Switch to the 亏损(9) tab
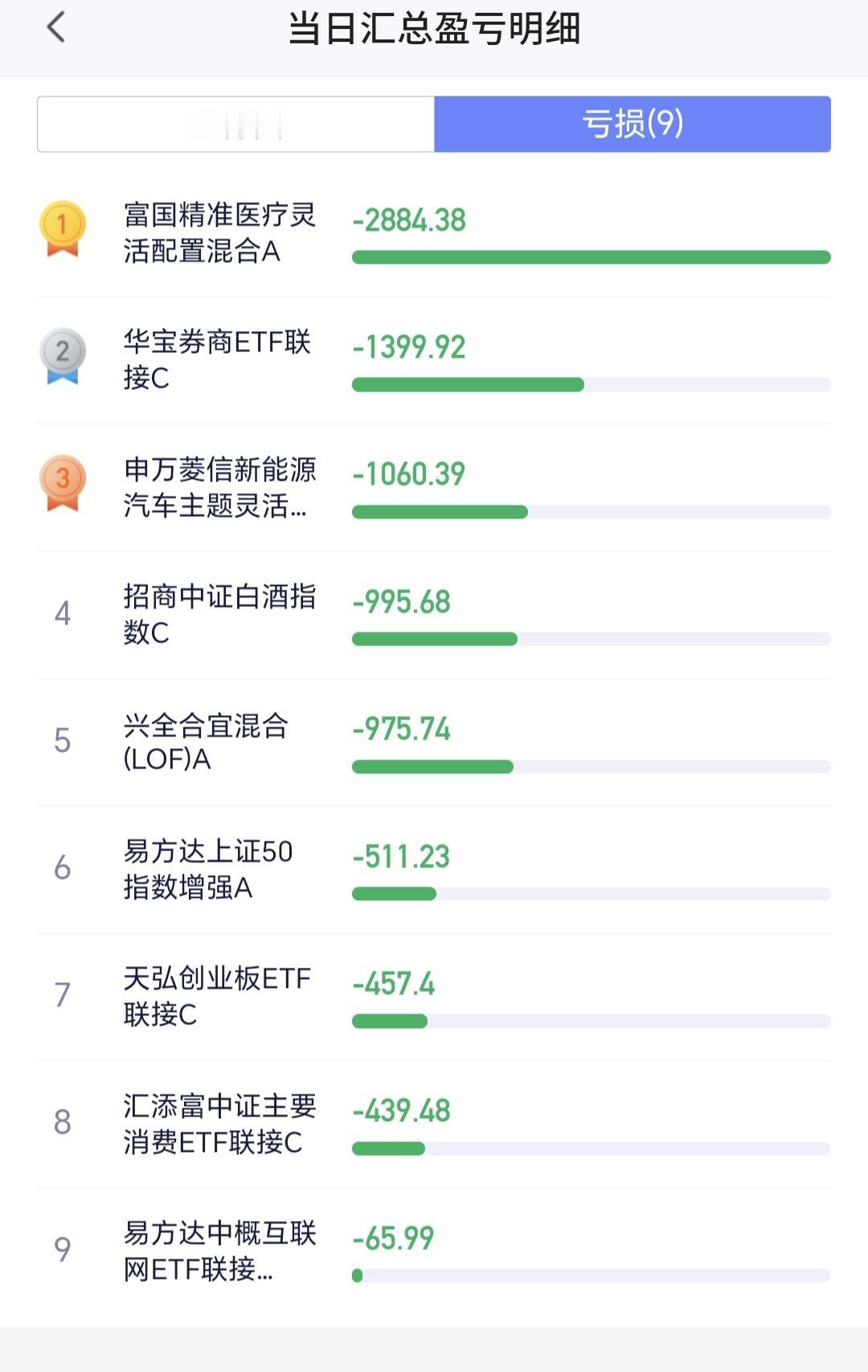The image size is (868, 1372). [632, 124]
